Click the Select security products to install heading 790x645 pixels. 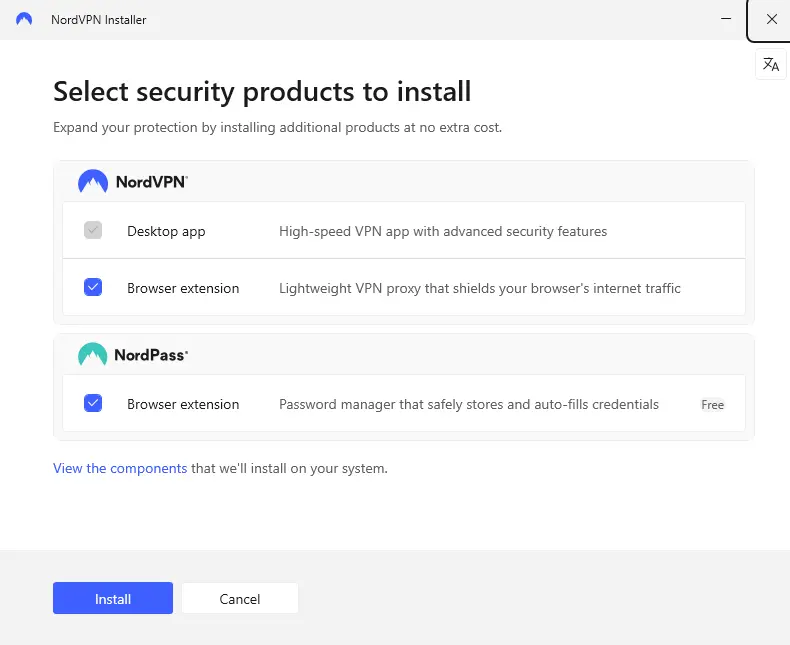tap(262, 92)
